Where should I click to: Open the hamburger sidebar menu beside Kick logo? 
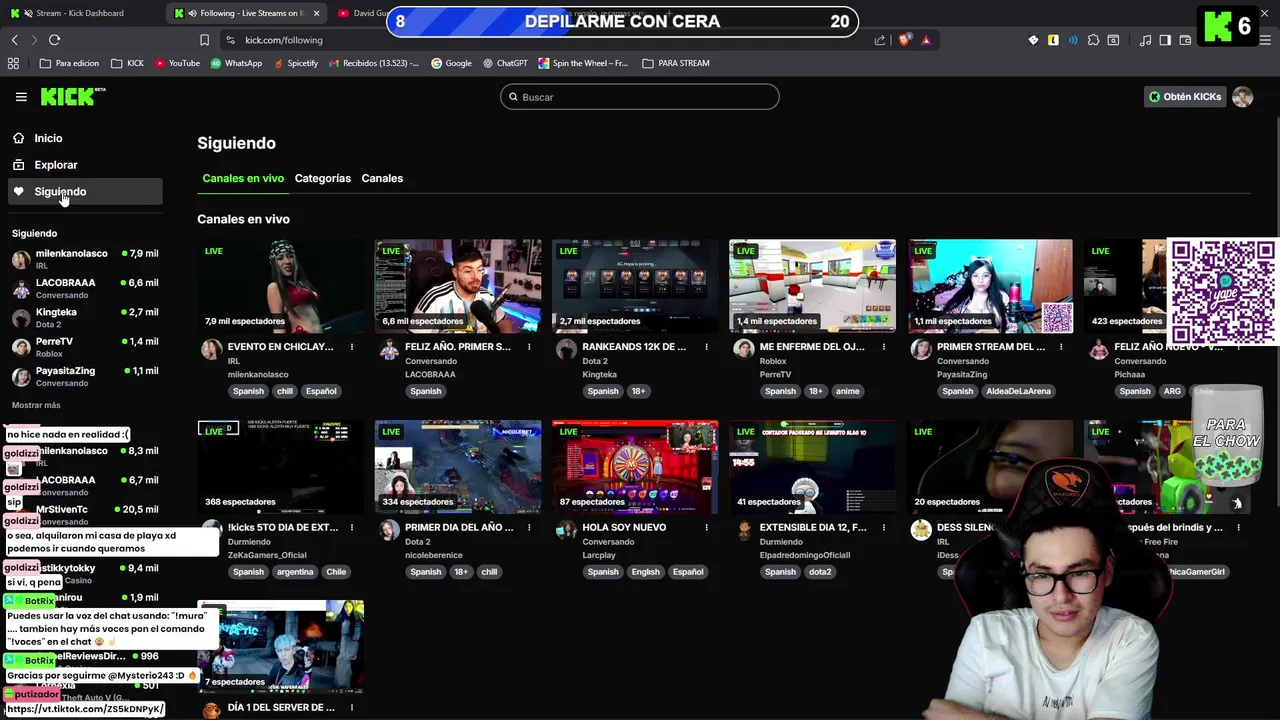(x=21, y=97)
